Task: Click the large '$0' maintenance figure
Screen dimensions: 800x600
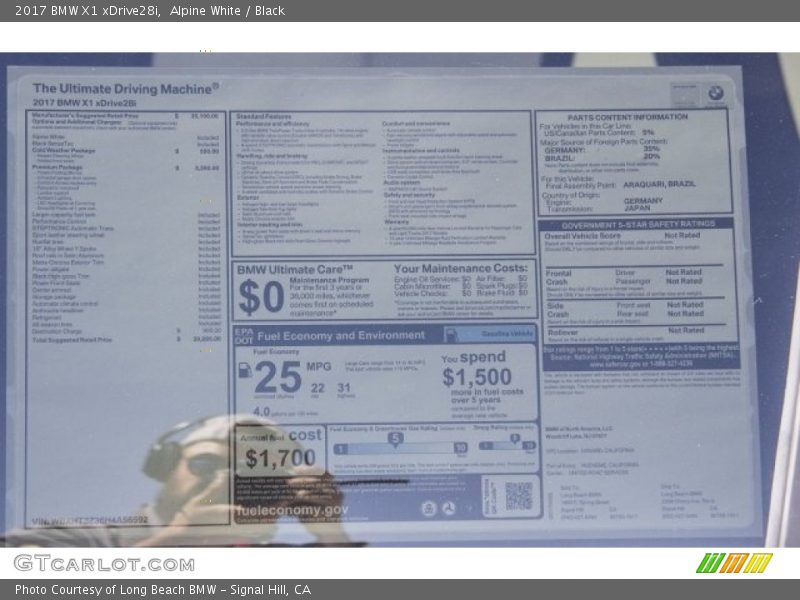Action: [261, 297]
